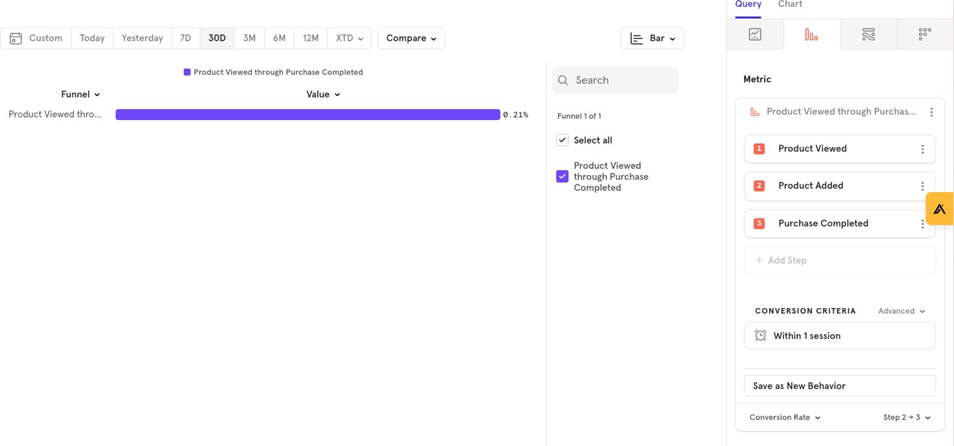Select the 7D date range
Image resolution: width=954 pixels, height=446 pixels.
pyautogui.click(x=185, y=38)
